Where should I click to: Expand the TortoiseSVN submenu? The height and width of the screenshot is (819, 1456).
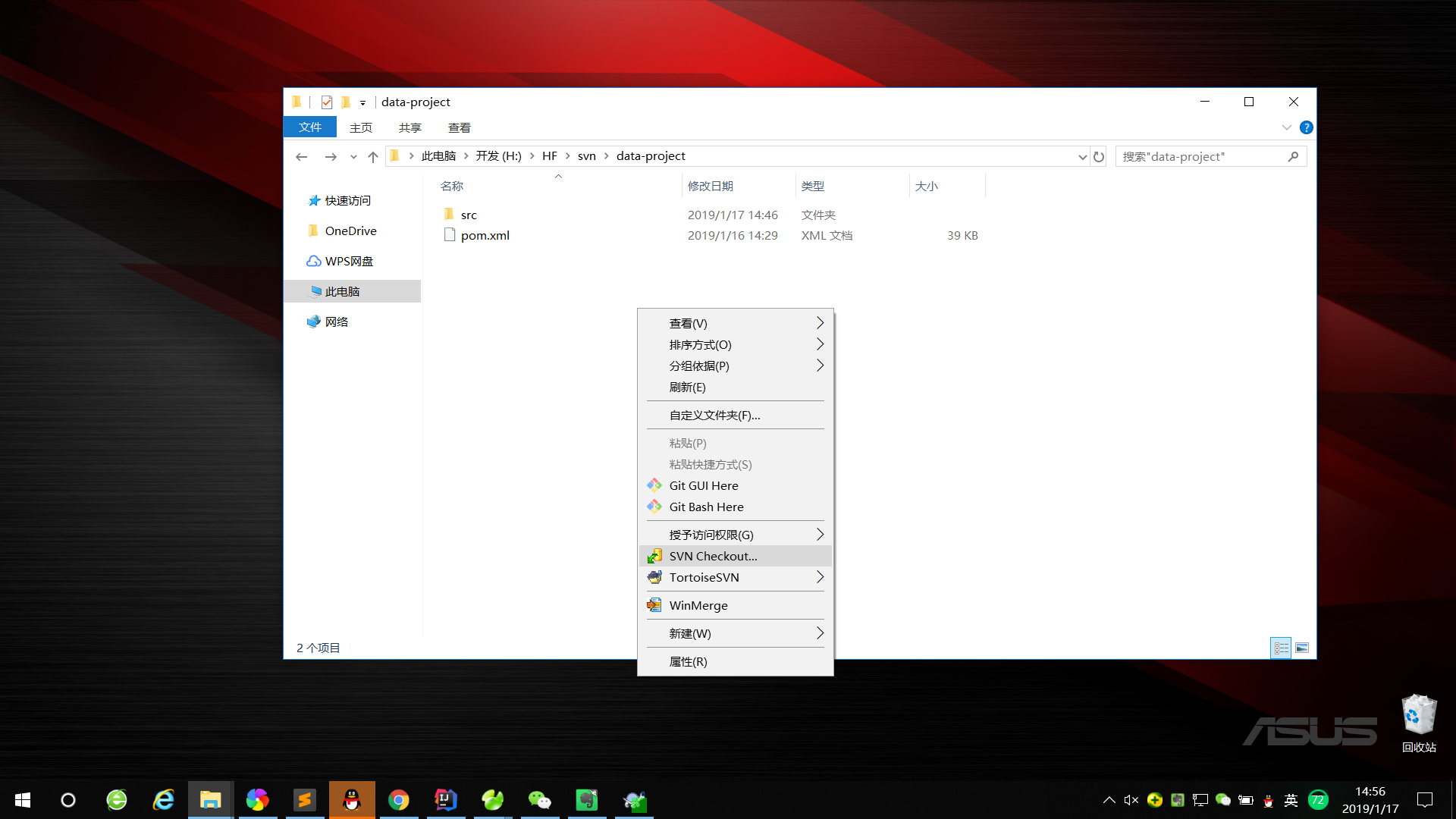pyautogui.click(x=735, y=577)
